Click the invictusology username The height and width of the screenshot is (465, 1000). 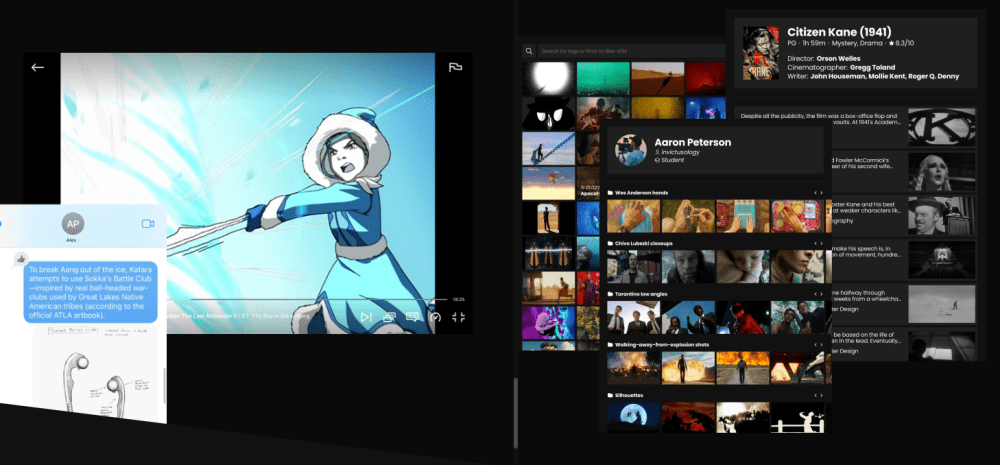[678, 153]
